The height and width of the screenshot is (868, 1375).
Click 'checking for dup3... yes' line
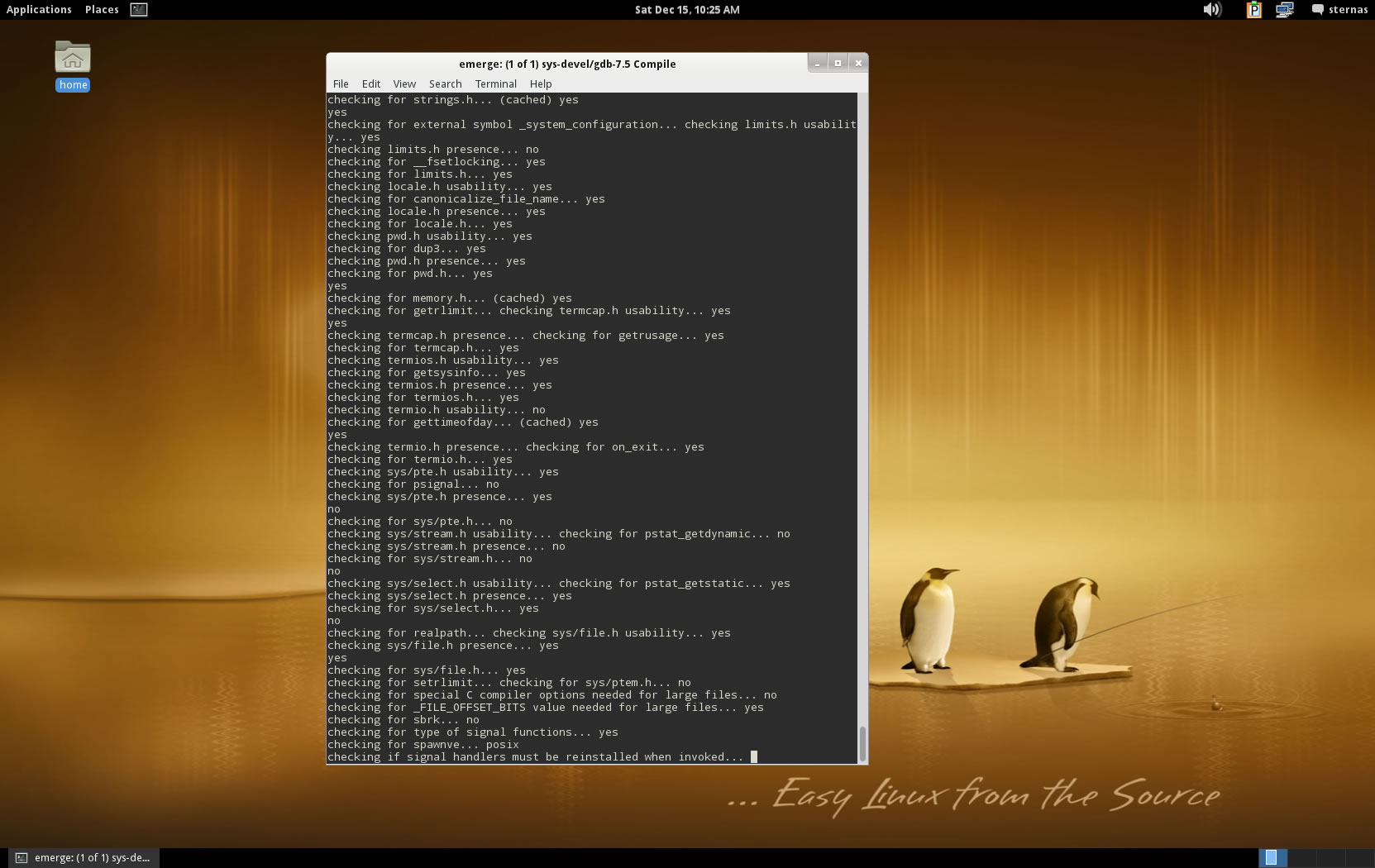tap(407, 248)
